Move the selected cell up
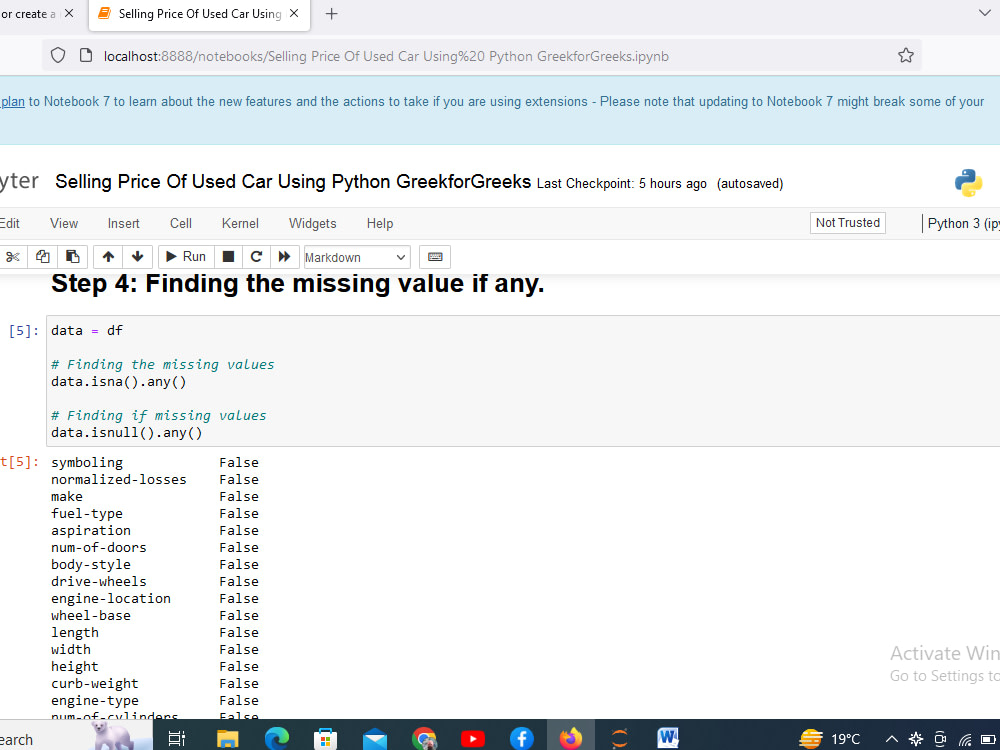Viewport: 1000px width, 750px height. (108, 257)
